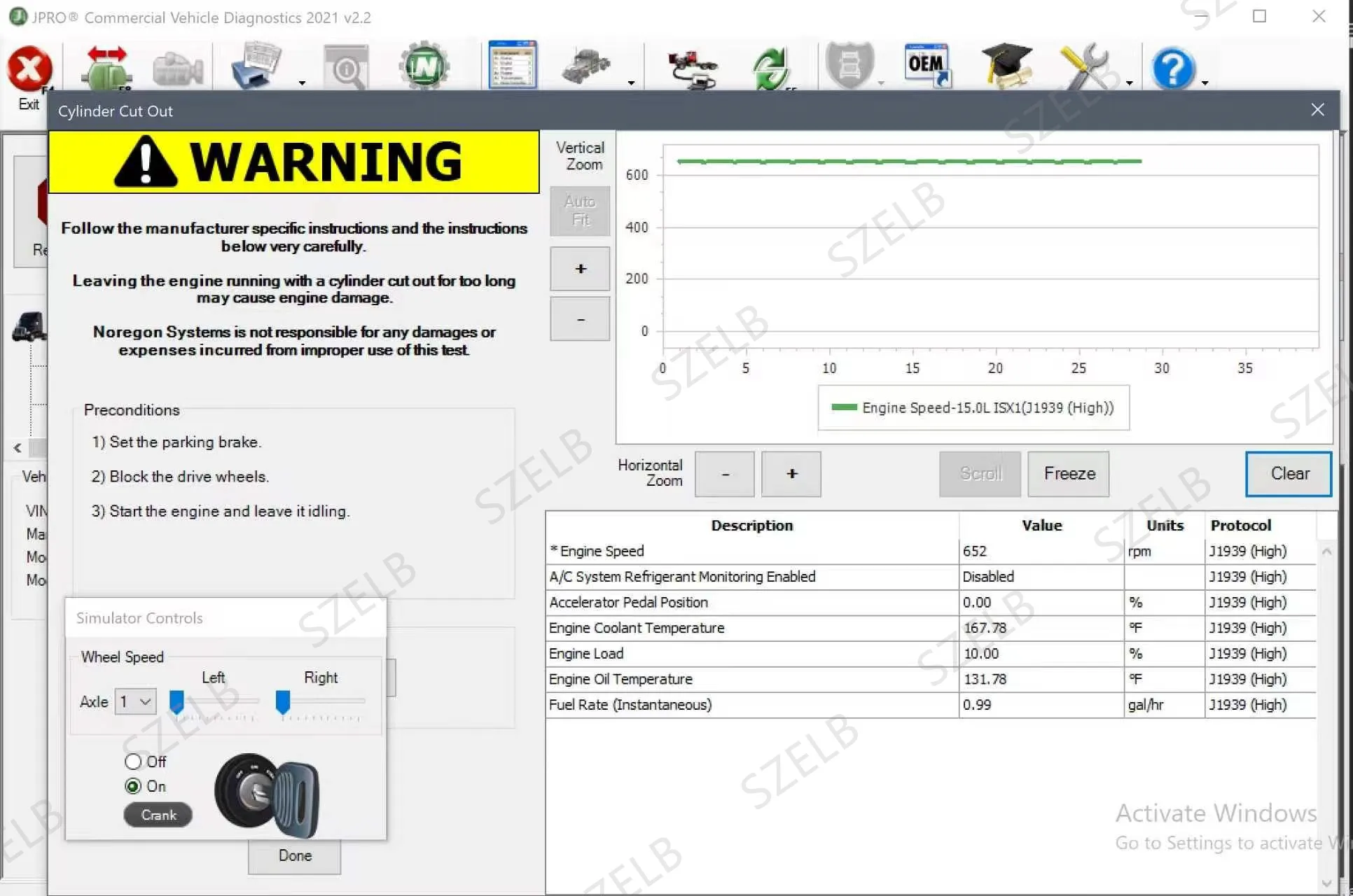Image resolution: width=1353 pixels, height=896 pixels.
Task: Select the Off ignition radio button
Action: (x=132, y=761)
